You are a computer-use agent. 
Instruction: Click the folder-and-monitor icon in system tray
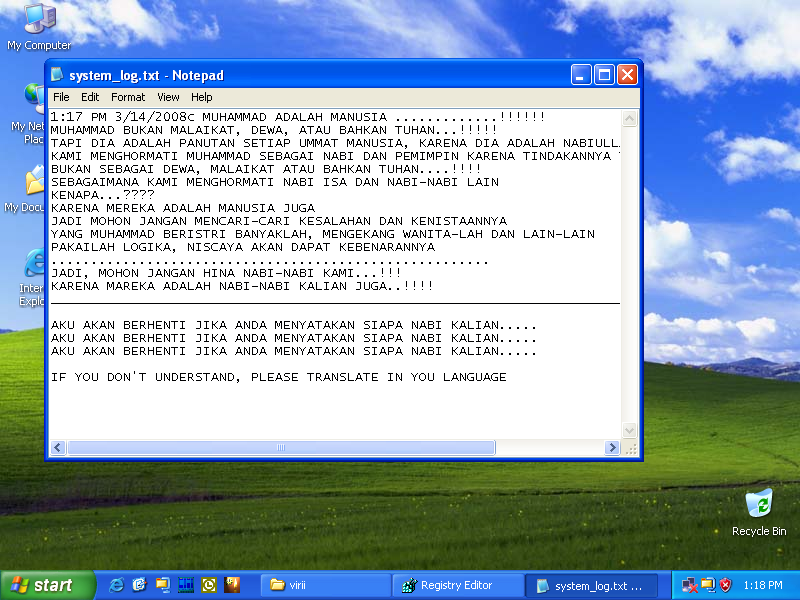(x=708, y=585)
